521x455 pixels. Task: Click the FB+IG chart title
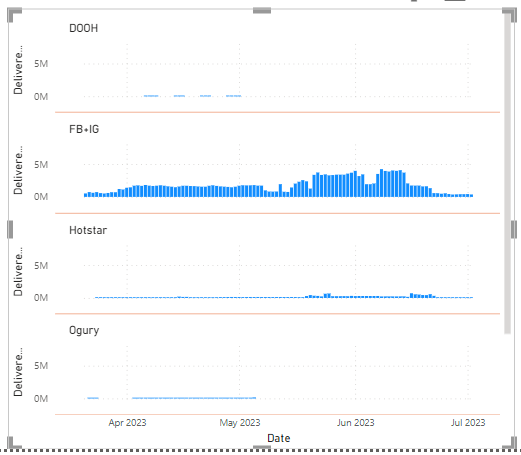84,129
